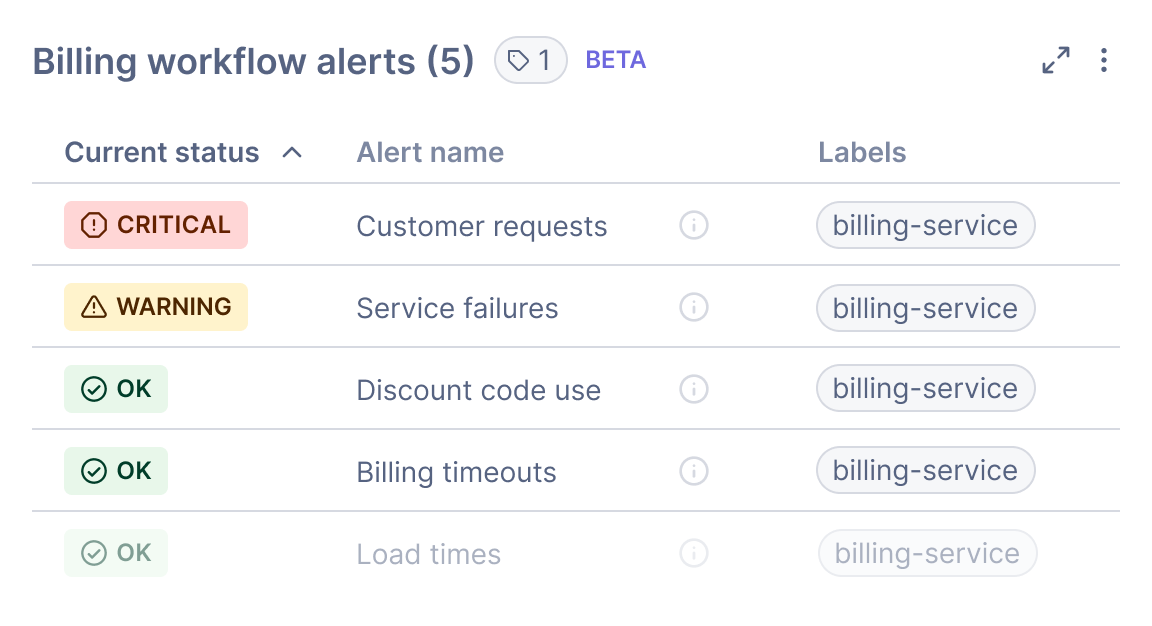Click the BETA tag in the header
Screen dimensions: 1152x626
616,61
